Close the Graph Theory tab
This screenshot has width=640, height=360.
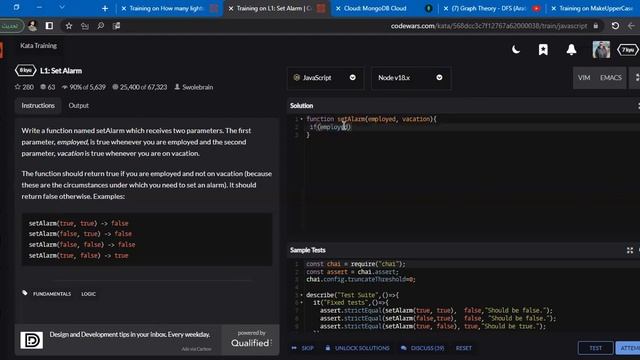(446, 8)
